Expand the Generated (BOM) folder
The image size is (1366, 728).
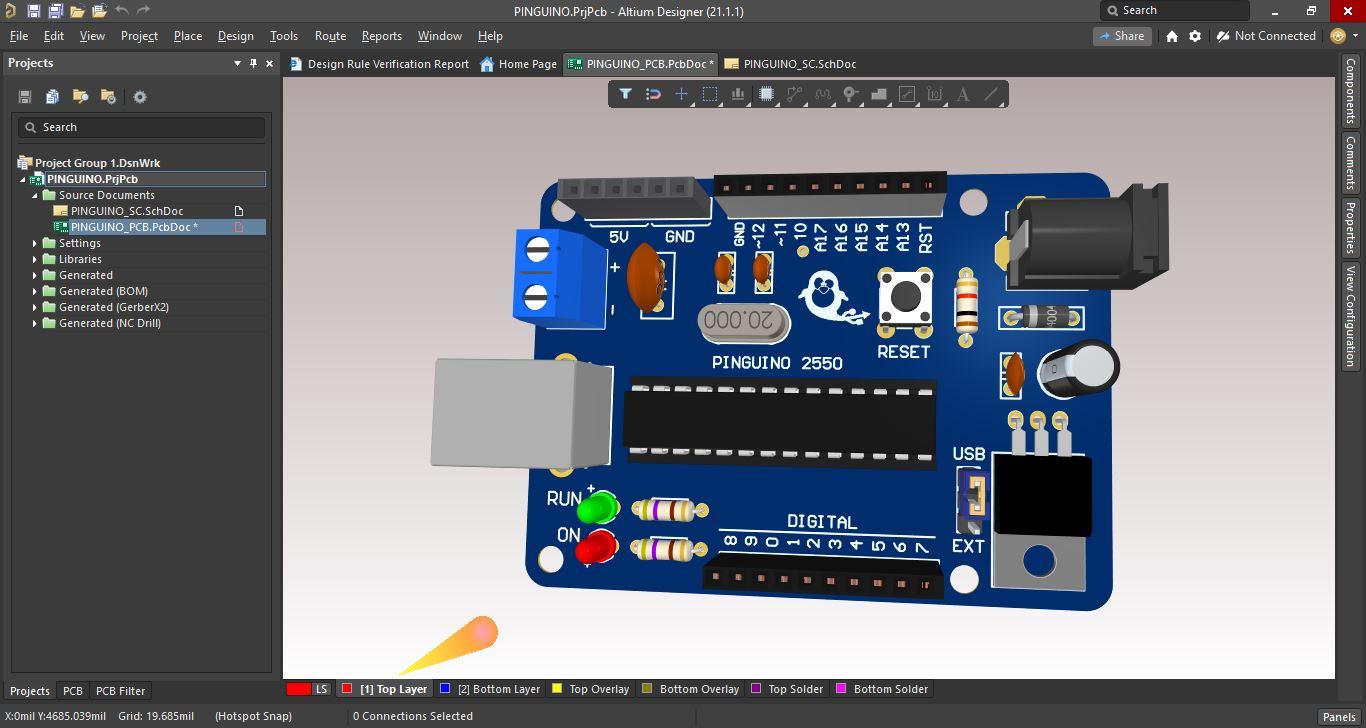pyautogui.click(x=35, y=292)
